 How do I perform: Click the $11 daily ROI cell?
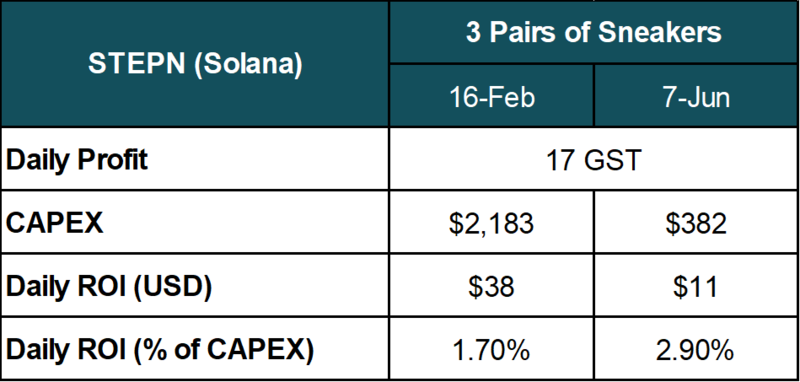[x=697, y=286]
